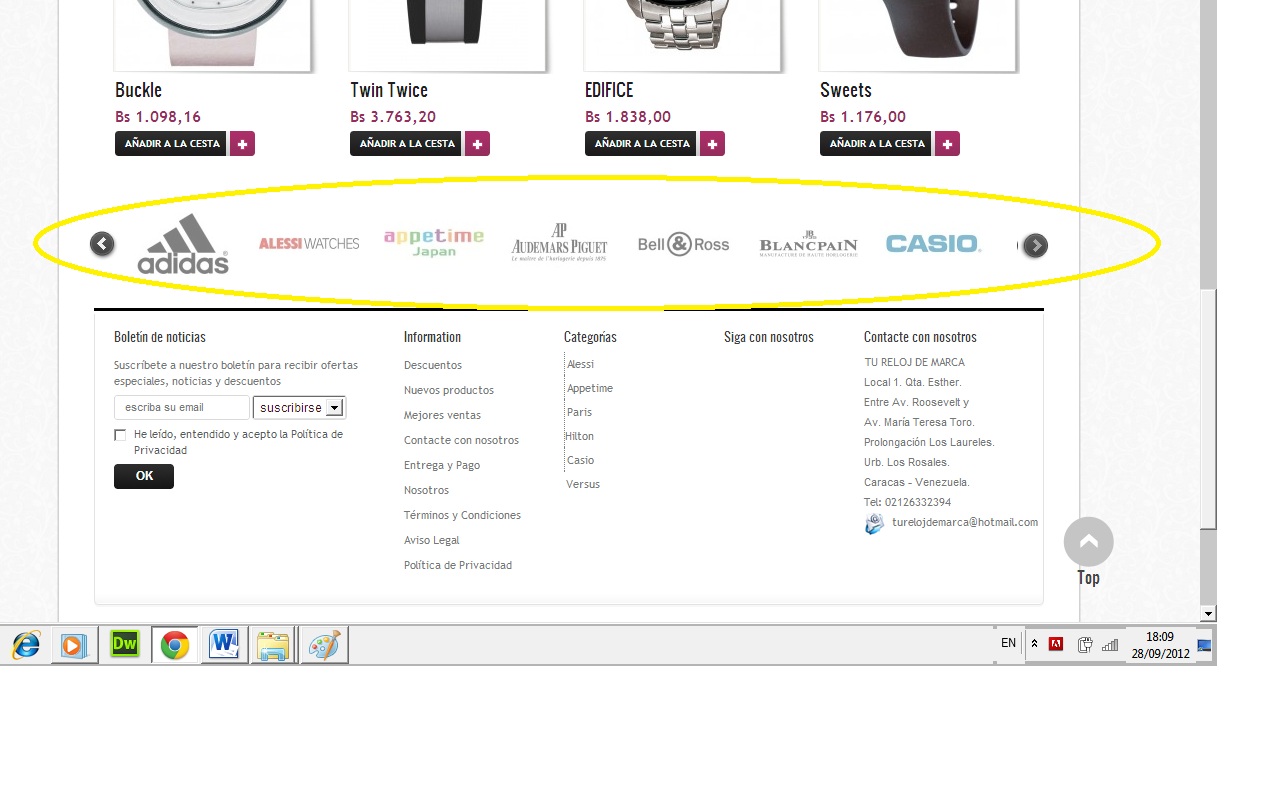This screenshot has width=1280, height=800.
Task: Open the Adidas brand logo
Action: 183,244
